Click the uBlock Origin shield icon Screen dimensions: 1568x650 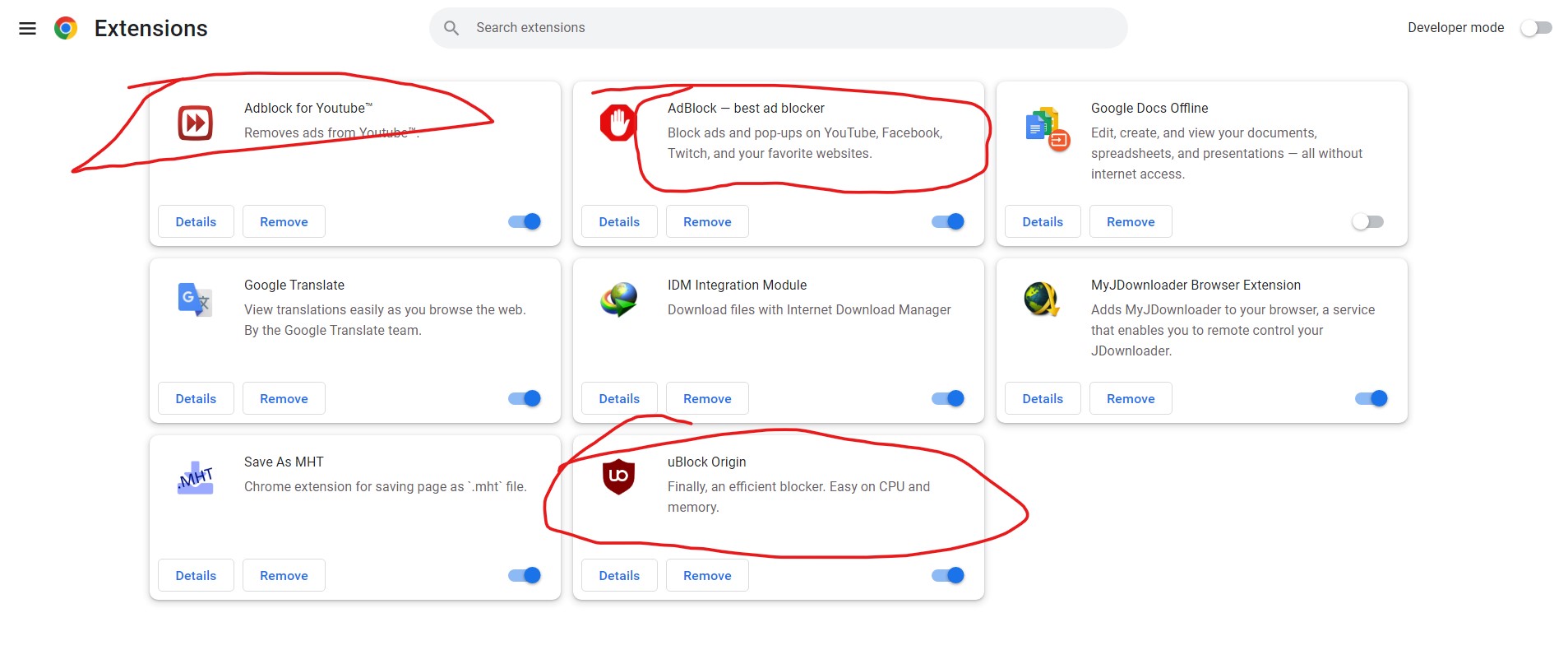(x=618, y=476)
